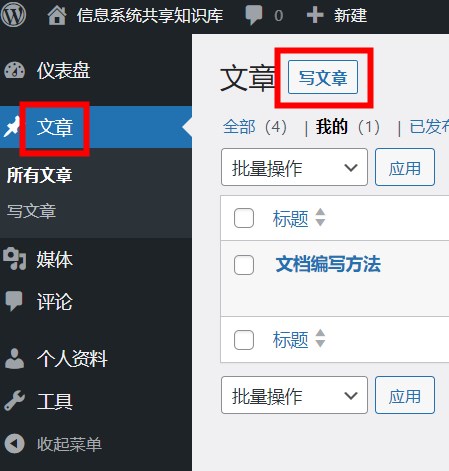Click the 写文章 button next to the heading
The image size is (449, 471).
[x=323, y=77]
